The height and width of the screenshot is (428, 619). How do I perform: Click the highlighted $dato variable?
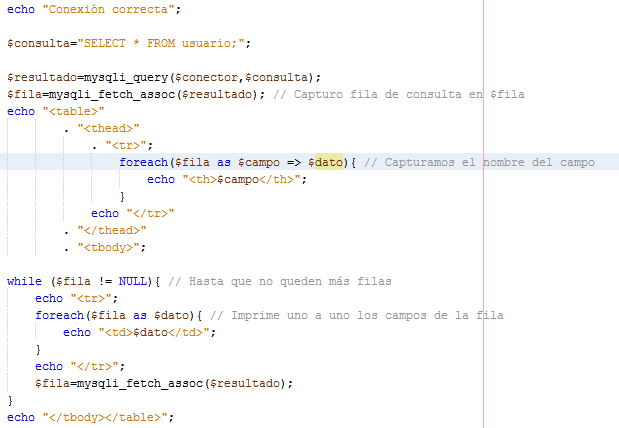tap(325, 162)
